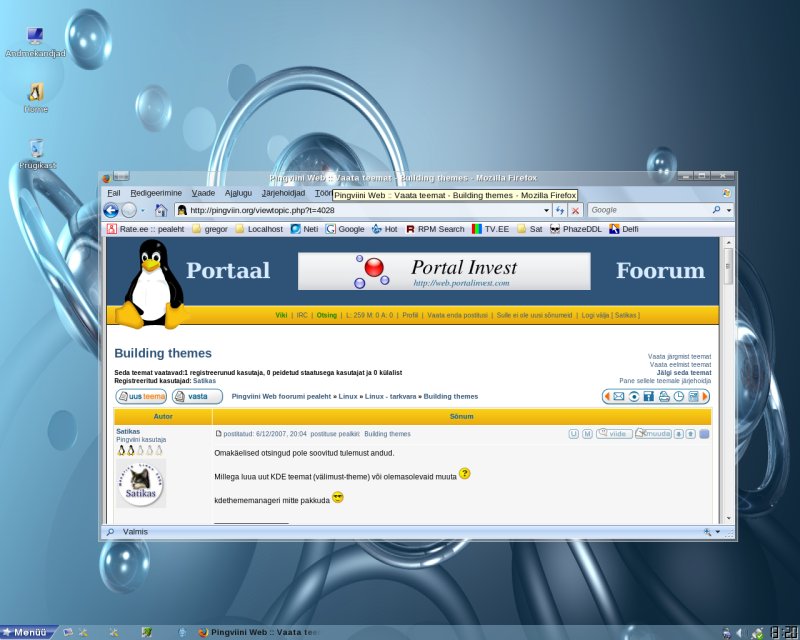Open the Järjehoidjad menu
800x640 pixels.
(283, 193)
